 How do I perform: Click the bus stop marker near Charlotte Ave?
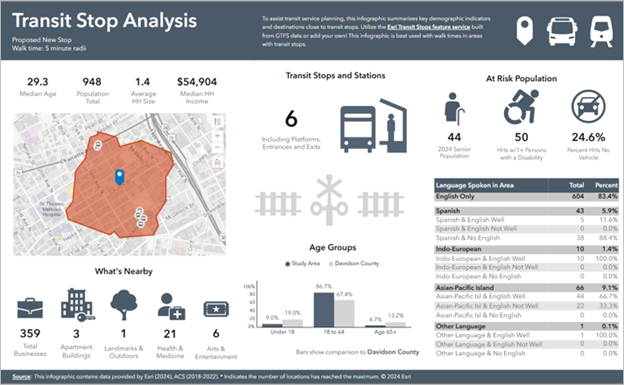click(x=97, y=146)
